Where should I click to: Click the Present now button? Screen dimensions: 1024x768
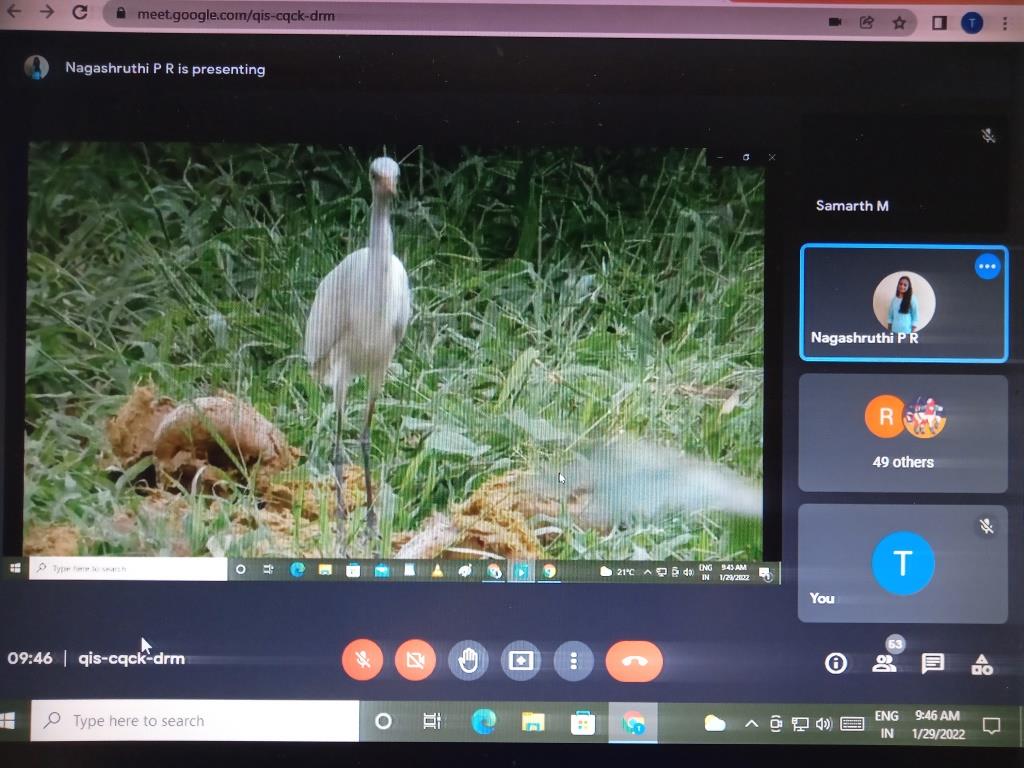pyautogui.click(x=520, y=661)
